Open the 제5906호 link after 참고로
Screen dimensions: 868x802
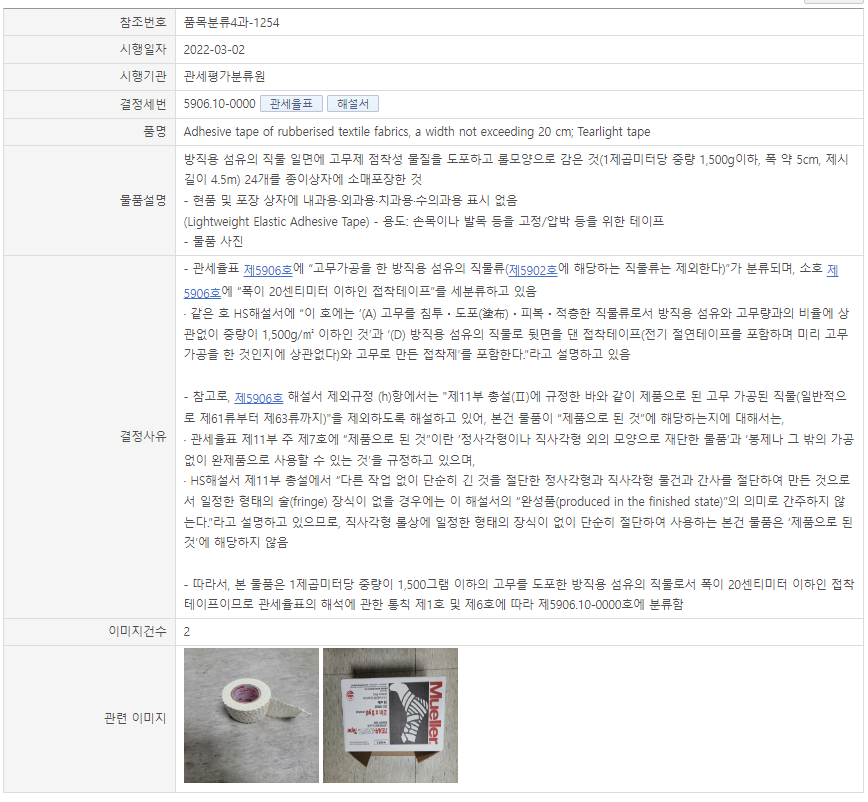click(259, 398)
